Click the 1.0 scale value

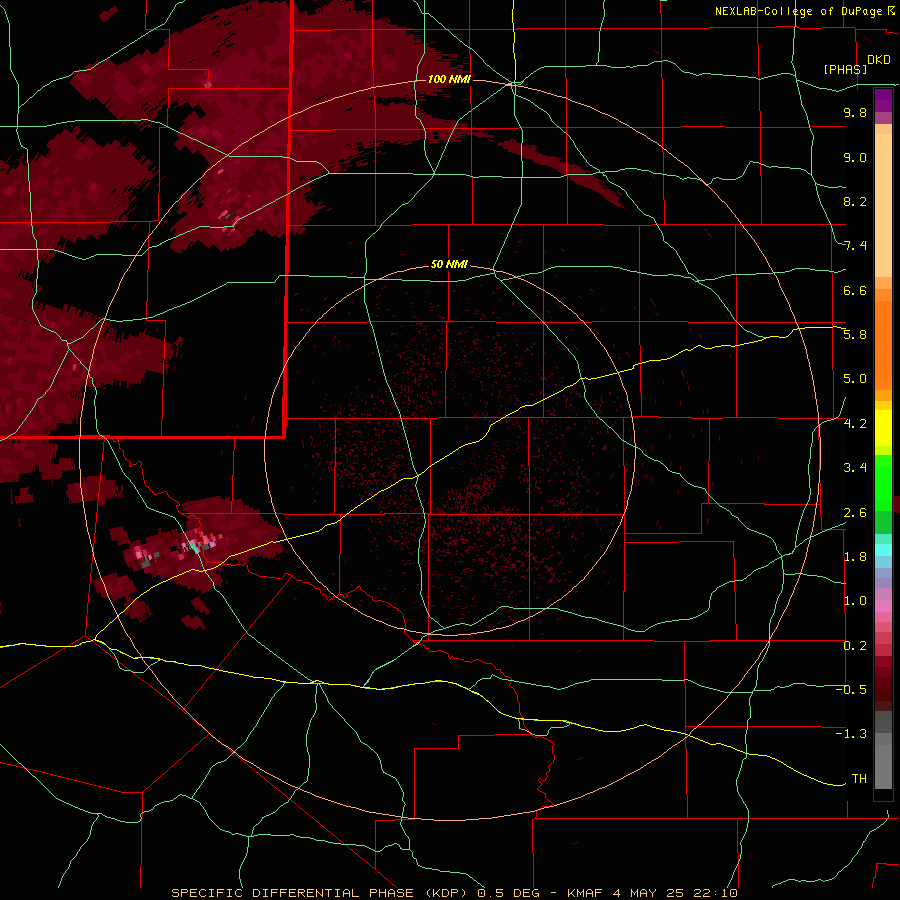click(x=855, y=601)
